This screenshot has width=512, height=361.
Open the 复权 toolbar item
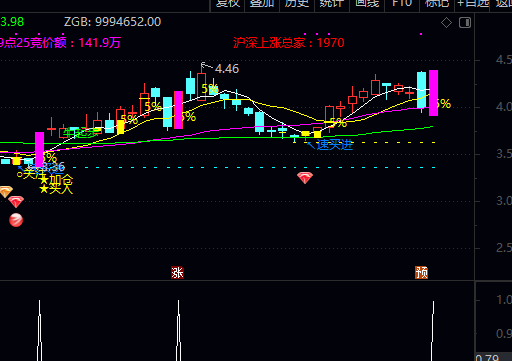(x=228, y=4)
